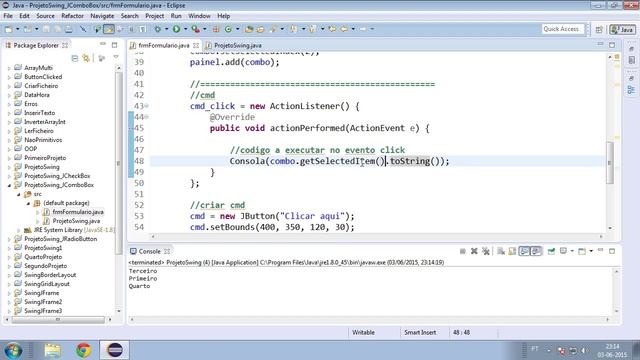Toggle Link with Editor in Package Explorer
Image resolution: width=640 pixels, height=360 pixels.
coord(86,58)
